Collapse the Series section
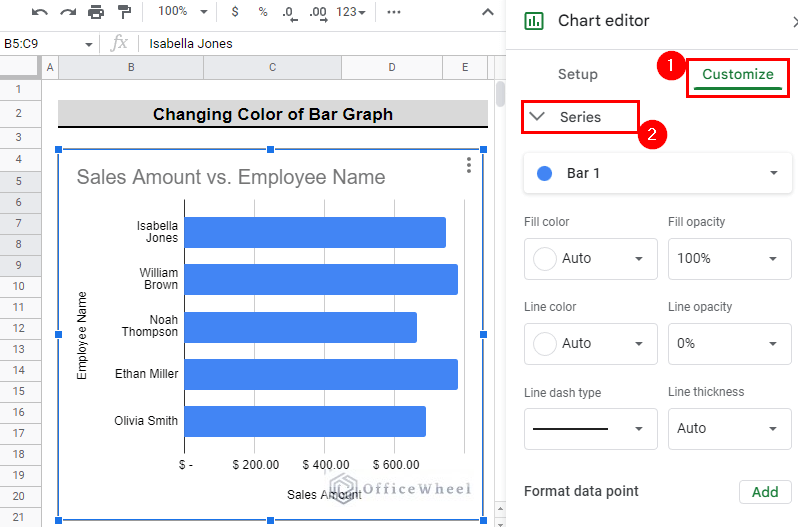The height and width of the screenshot is (527, 798). click(580, 117)
